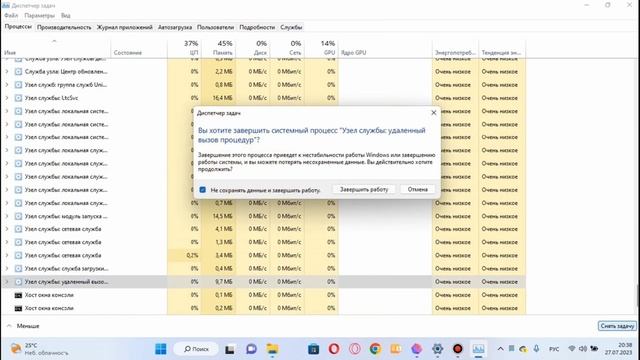Click the "Снять задачу" button
This screenshot has width=640, height=360.
tap(617, 326)
